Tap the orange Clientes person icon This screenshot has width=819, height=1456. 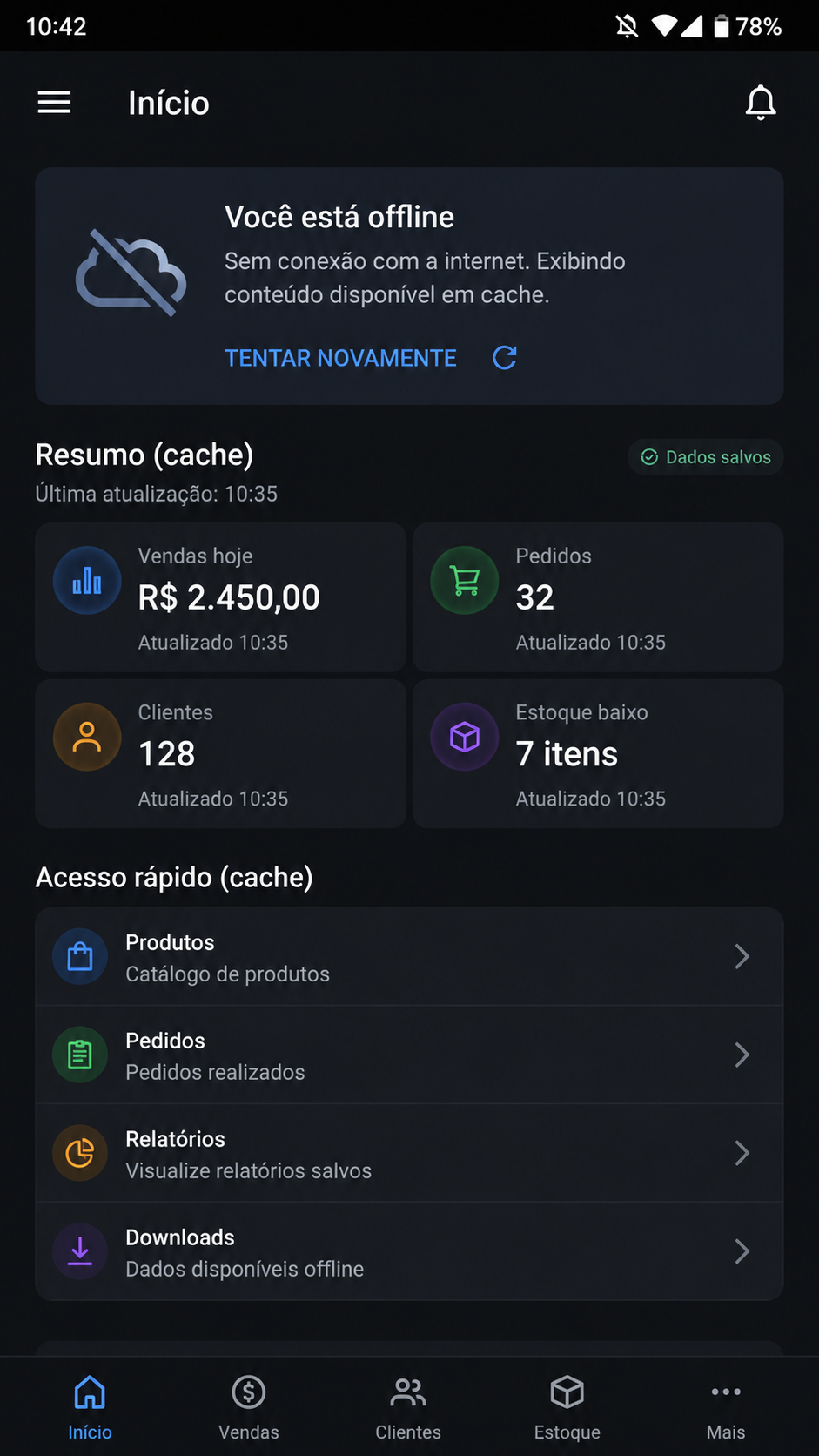tap(87, 737)
